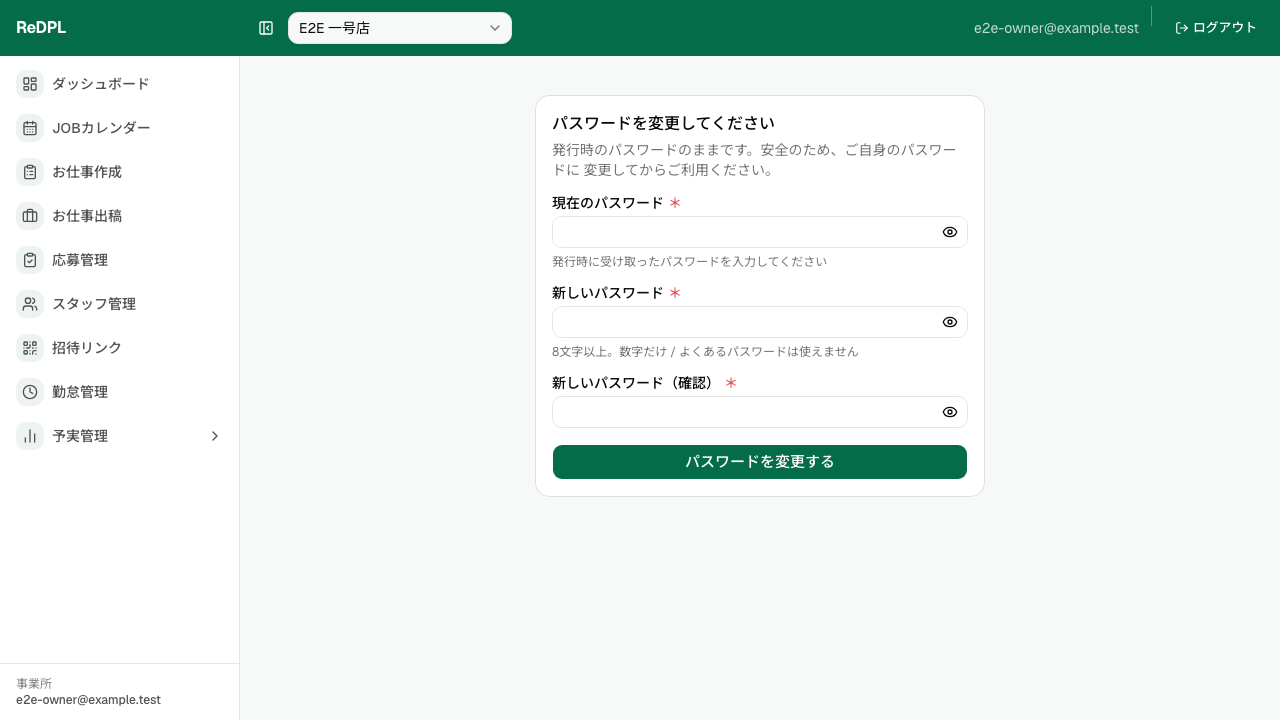Click the ダッシュボード grid icon
The width and height of the screenshot is (1280, 720).
click(x=30, y=84)
